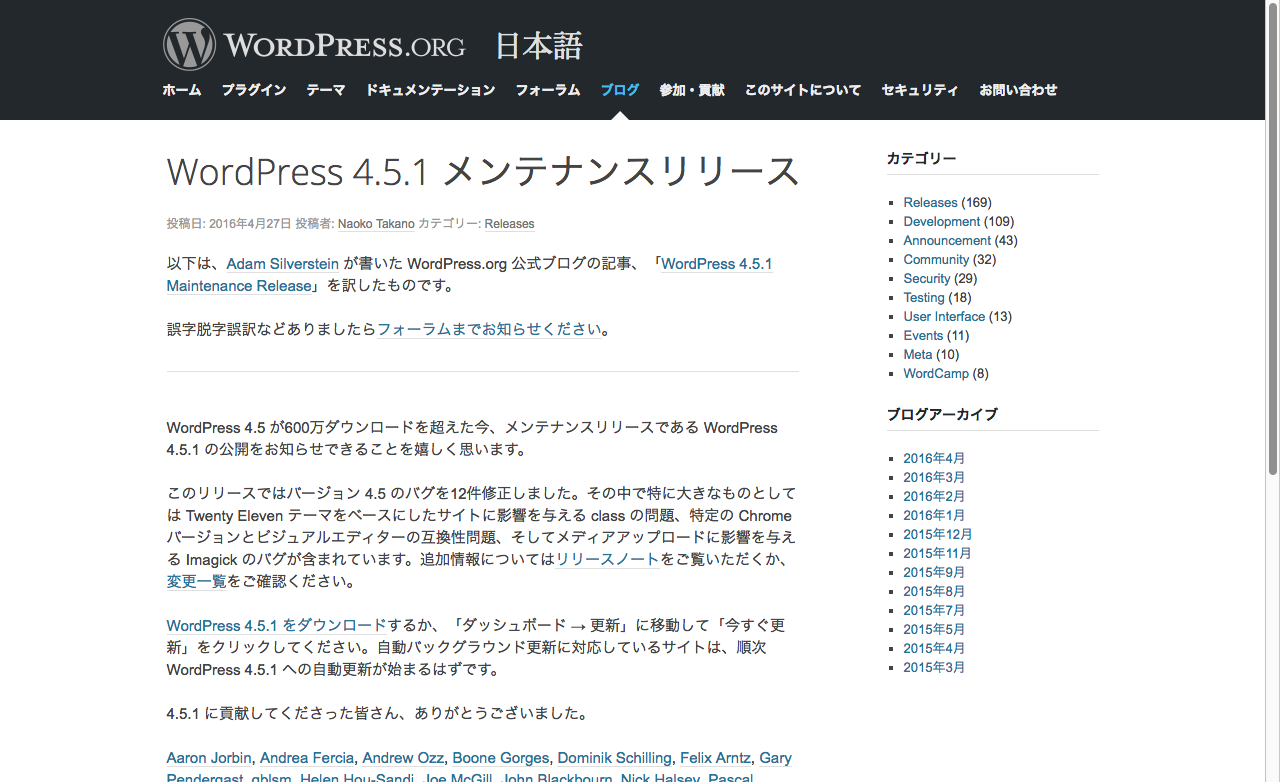Open the 2015年7月 archive
The width and height of the screenshot is (1280, 782).
(934, 610)
